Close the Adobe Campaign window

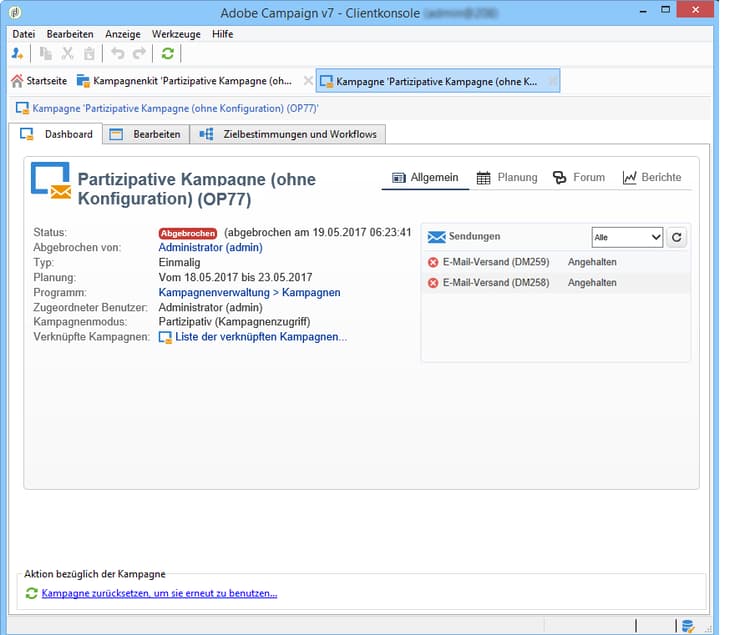(x=695, y=10)
